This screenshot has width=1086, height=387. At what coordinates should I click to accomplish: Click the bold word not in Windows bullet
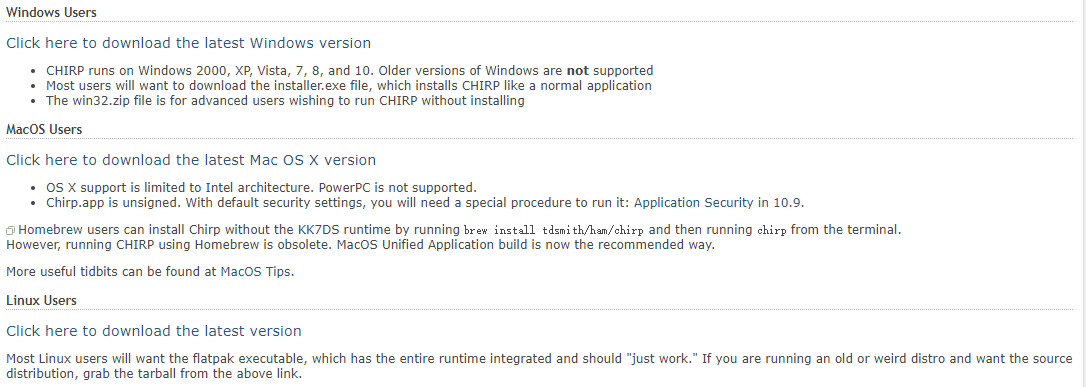(578, 71)
